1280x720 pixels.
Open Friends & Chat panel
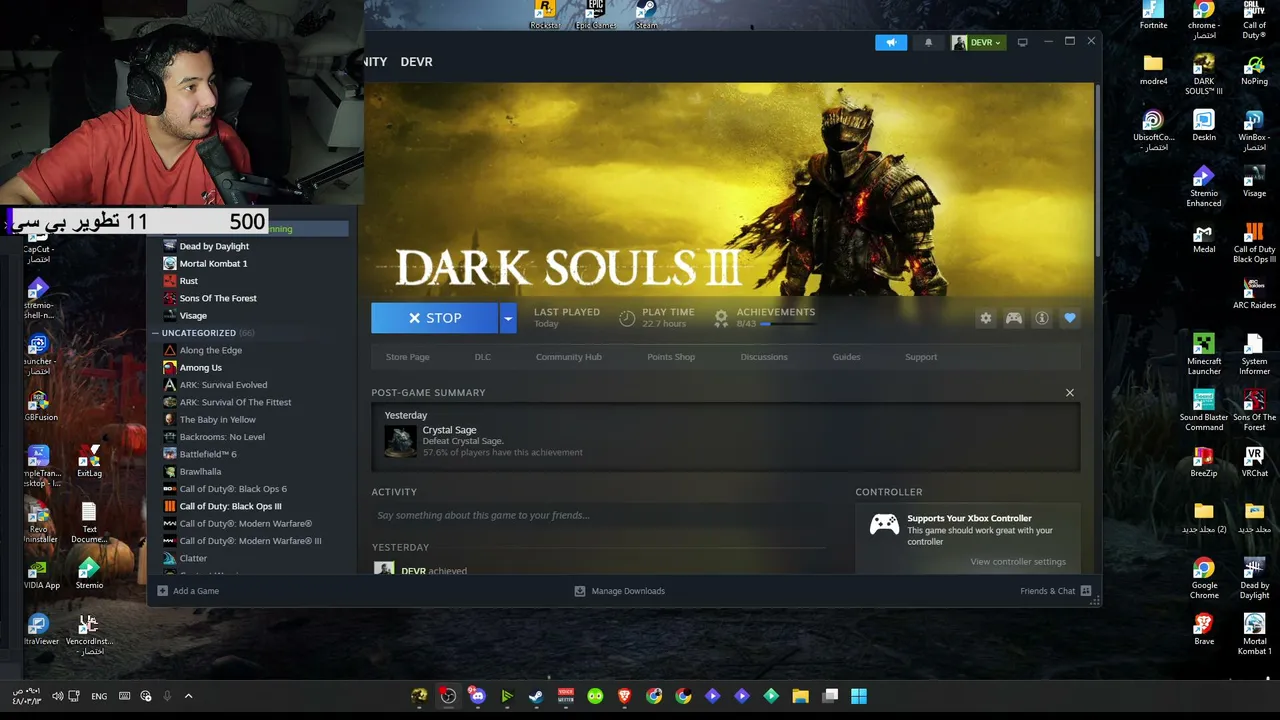point(1056,591)
